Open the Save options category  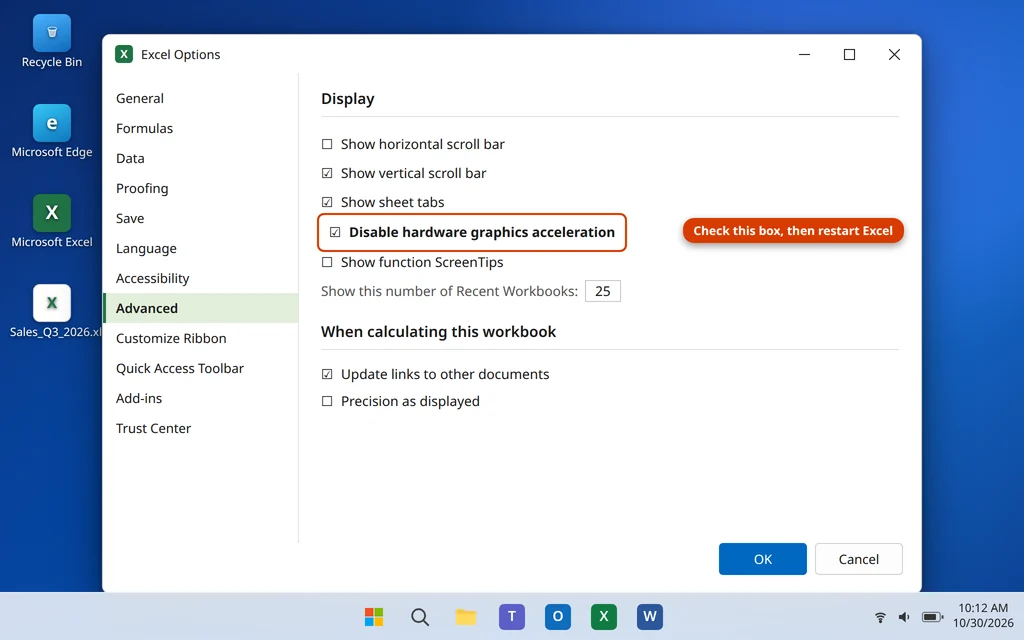click(200, 219)
